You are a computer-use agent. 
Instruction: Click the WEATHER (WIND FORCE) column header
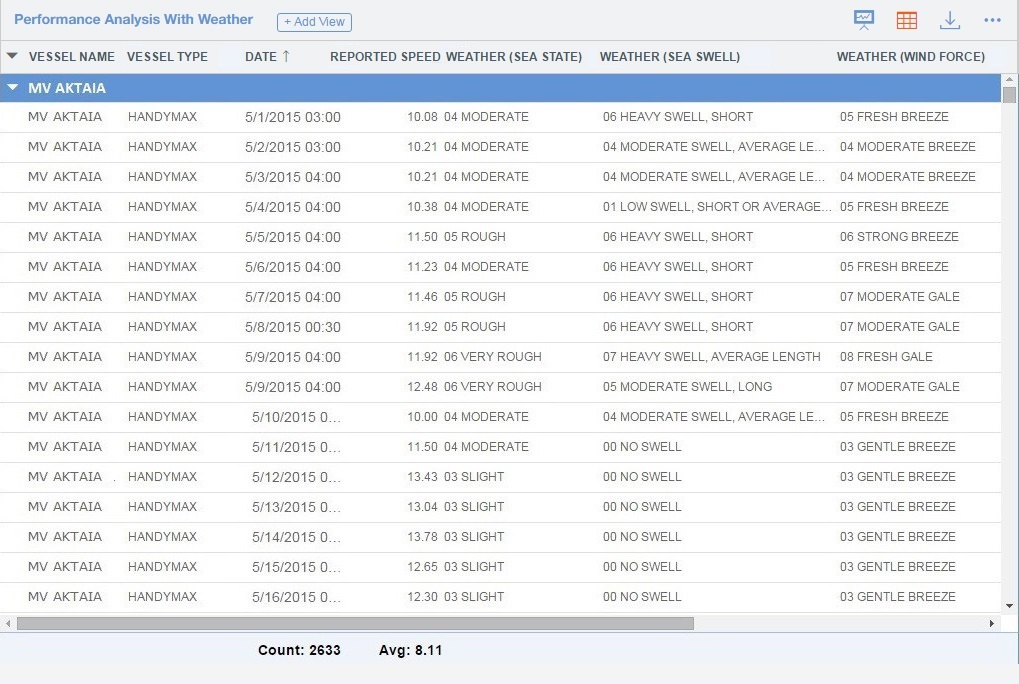910,57
